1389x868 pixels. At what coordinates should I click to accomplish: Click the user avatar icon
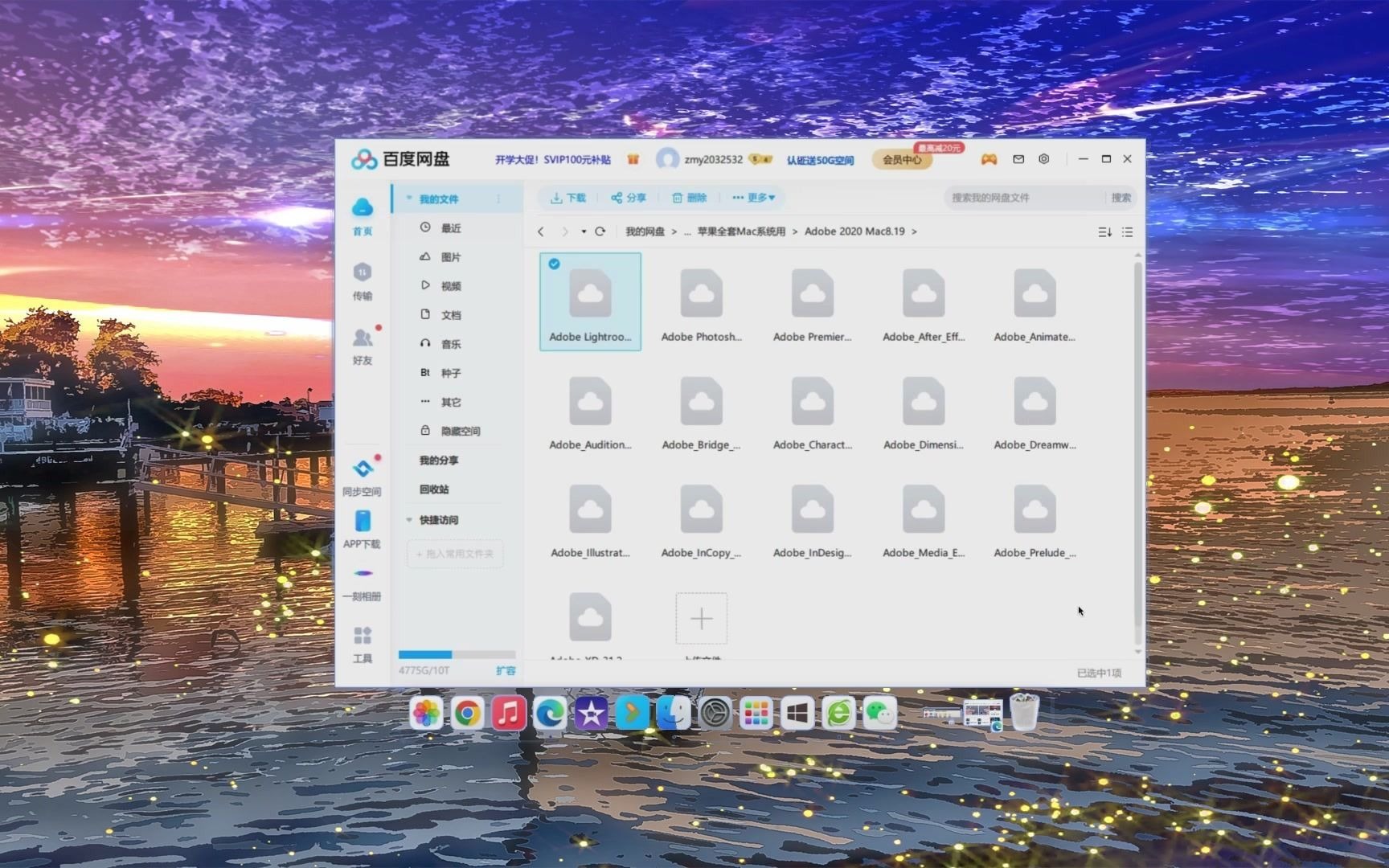click(x=667, y=159)
